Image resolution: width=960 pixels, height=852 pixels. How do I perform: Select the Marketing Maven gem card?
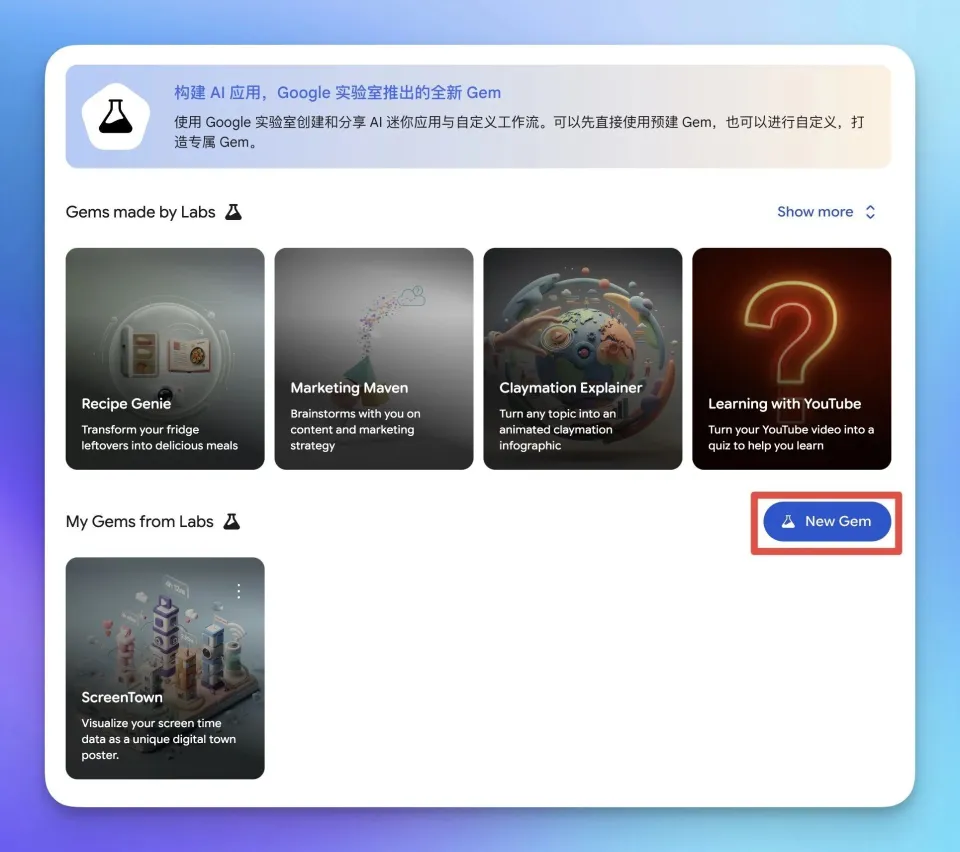pyautogui.click(x=373, y=358)
